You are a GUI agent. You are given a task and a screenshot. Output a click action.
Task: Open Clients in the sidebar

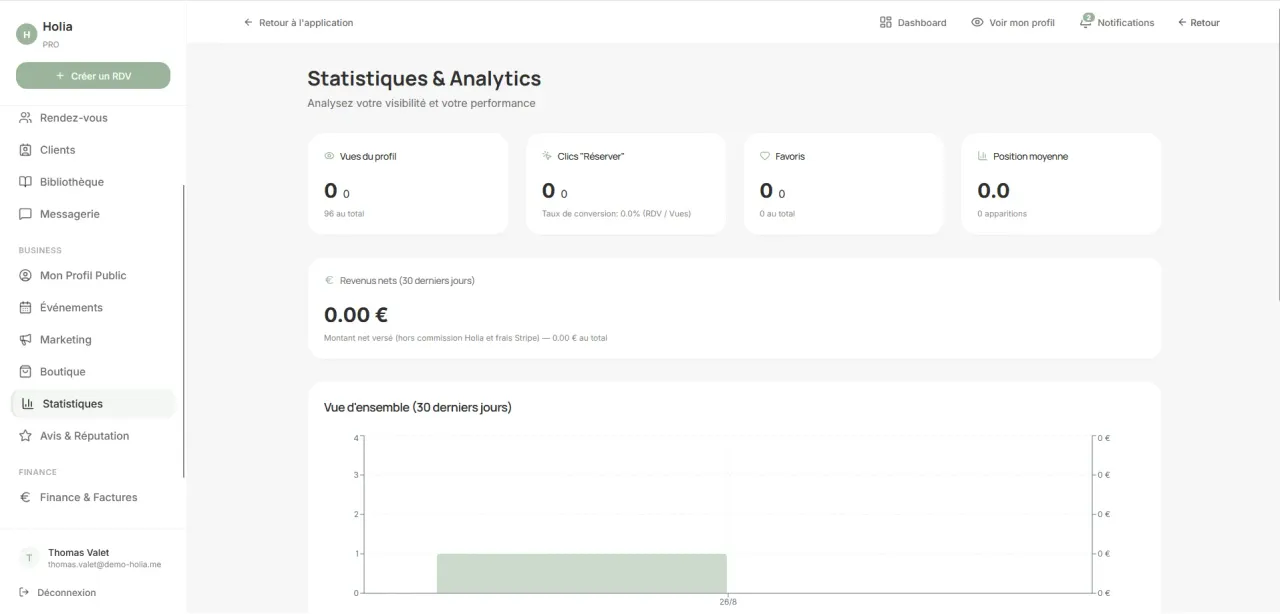coord(93,150)
